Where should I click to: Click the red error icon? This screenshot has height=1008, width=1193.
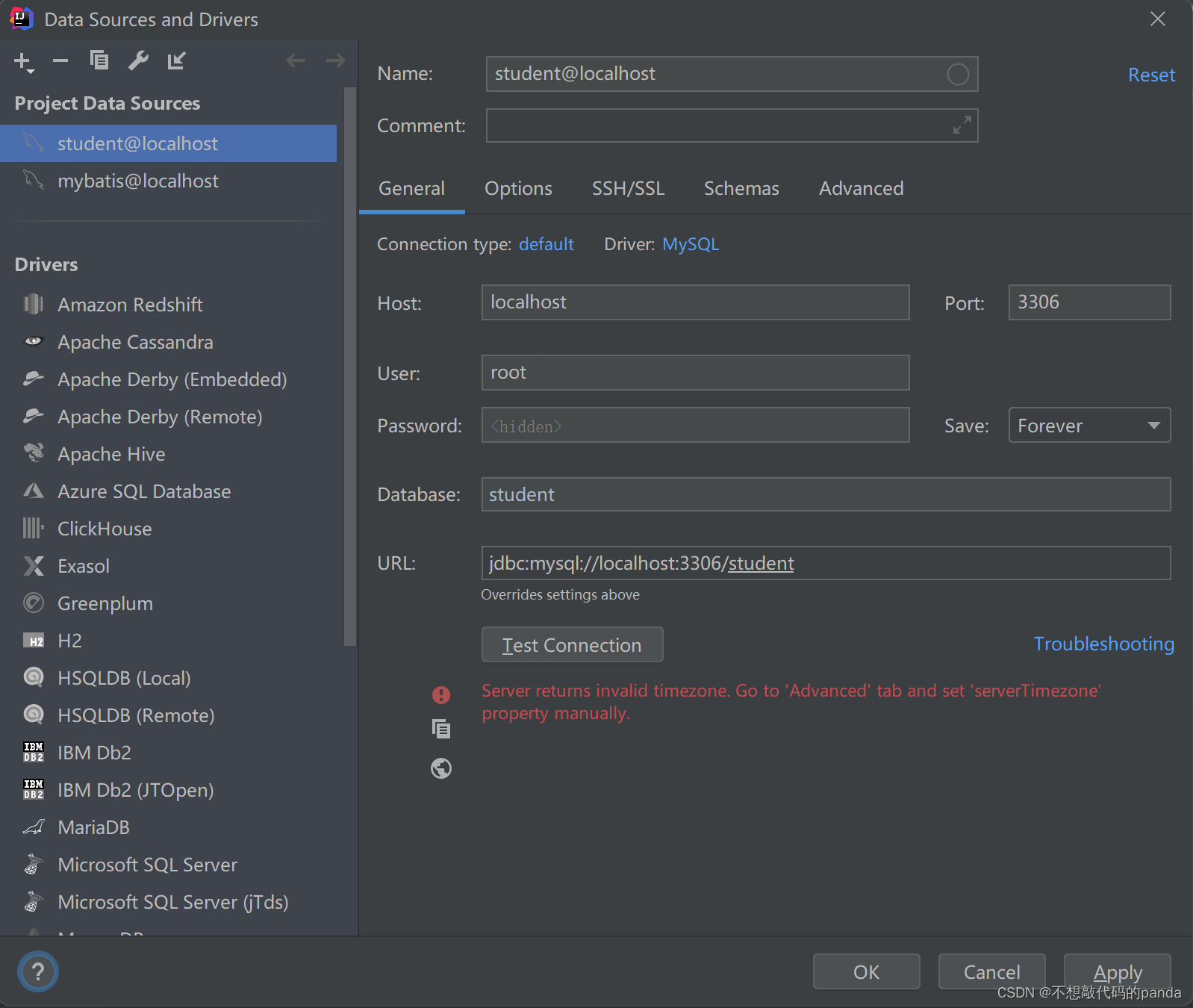[x=441, y=695]
